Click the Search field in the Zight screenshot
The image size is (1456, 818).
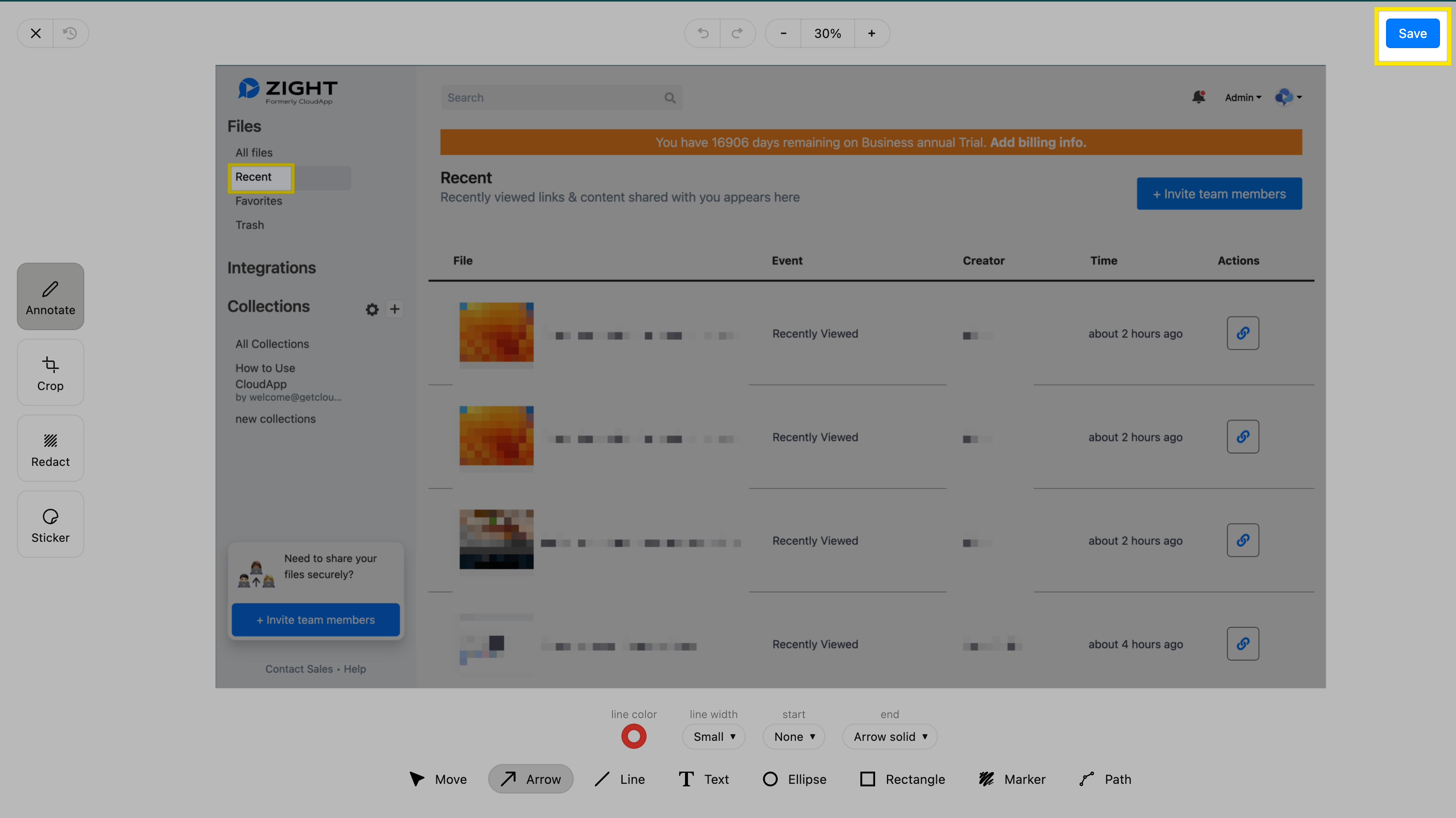tap(561, 98)
